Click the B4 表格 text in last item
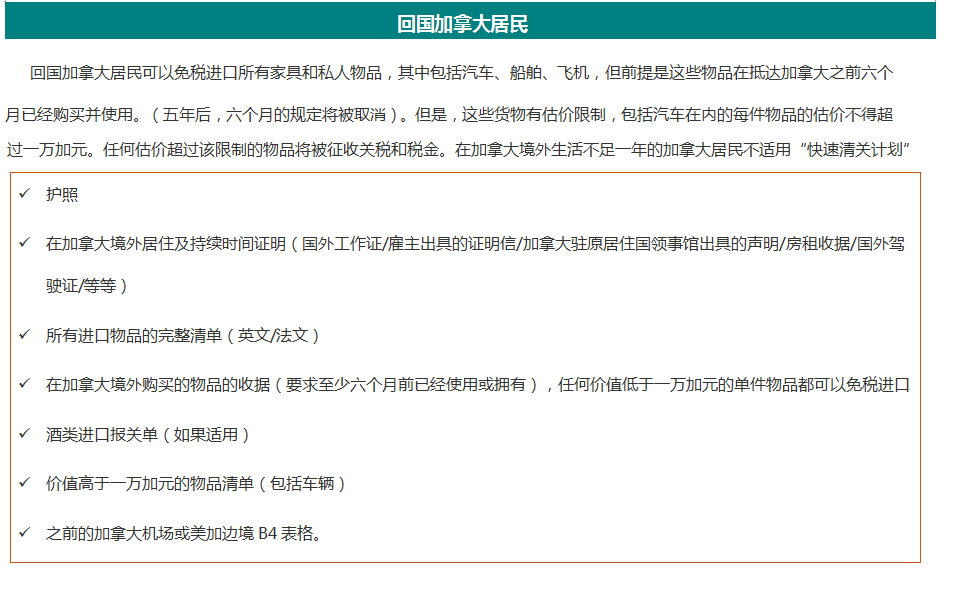The image size is (955, 589). click(x=289, y=534)
